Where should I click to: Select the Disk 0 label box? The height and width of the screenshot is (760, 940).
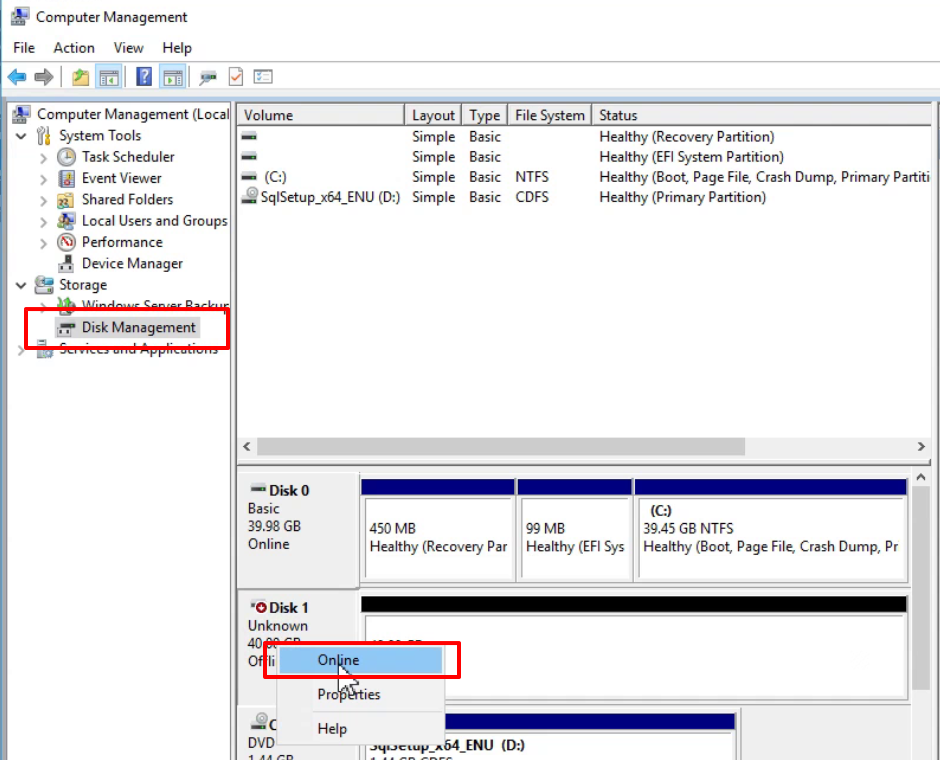pos(298,529)
